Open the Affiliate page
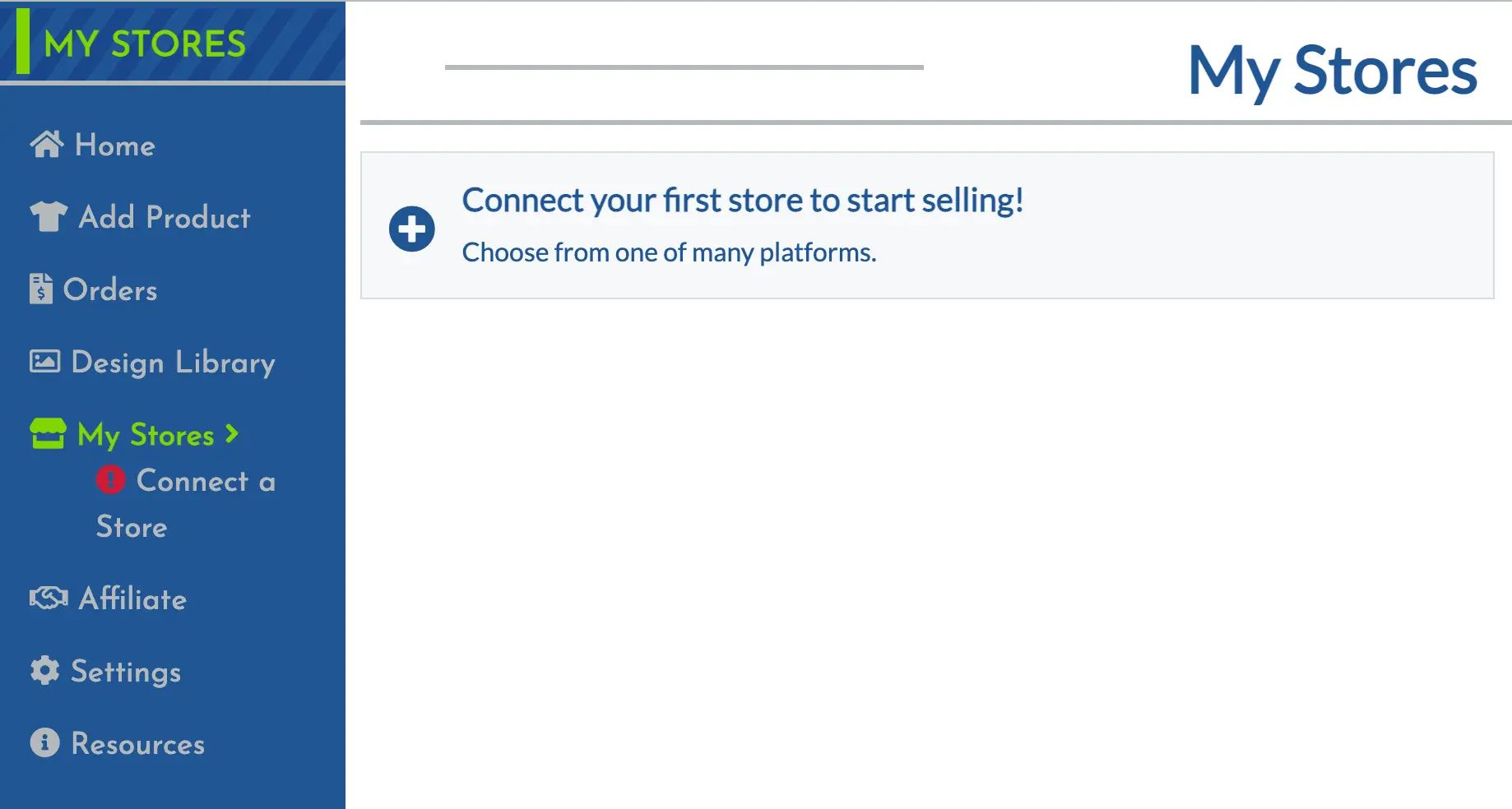This screenshot has width=1512, height=809. (x=133, y=599)
